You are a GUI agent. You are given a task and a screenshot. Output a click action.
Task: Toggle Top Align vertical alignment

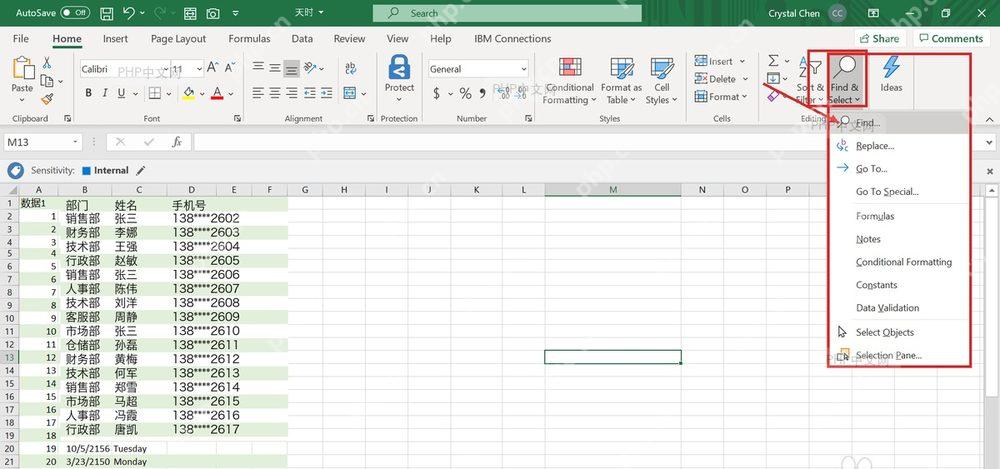(x=258, y=68)
